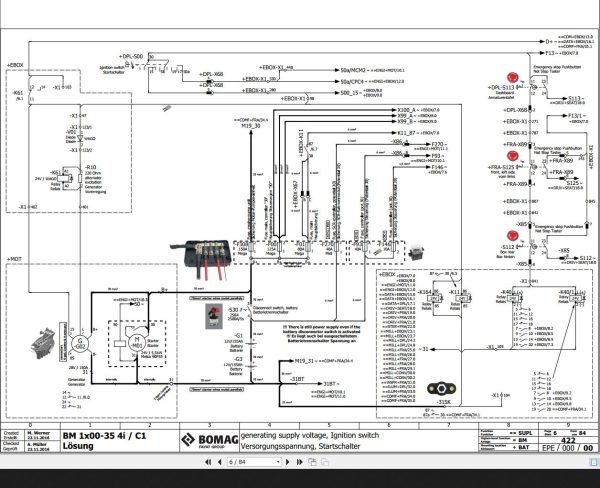Image resolution: width=600 pixels, height=488 pixels.
Task: Click the '50a/CPC4' signal reference
Action: coord(352,81)
